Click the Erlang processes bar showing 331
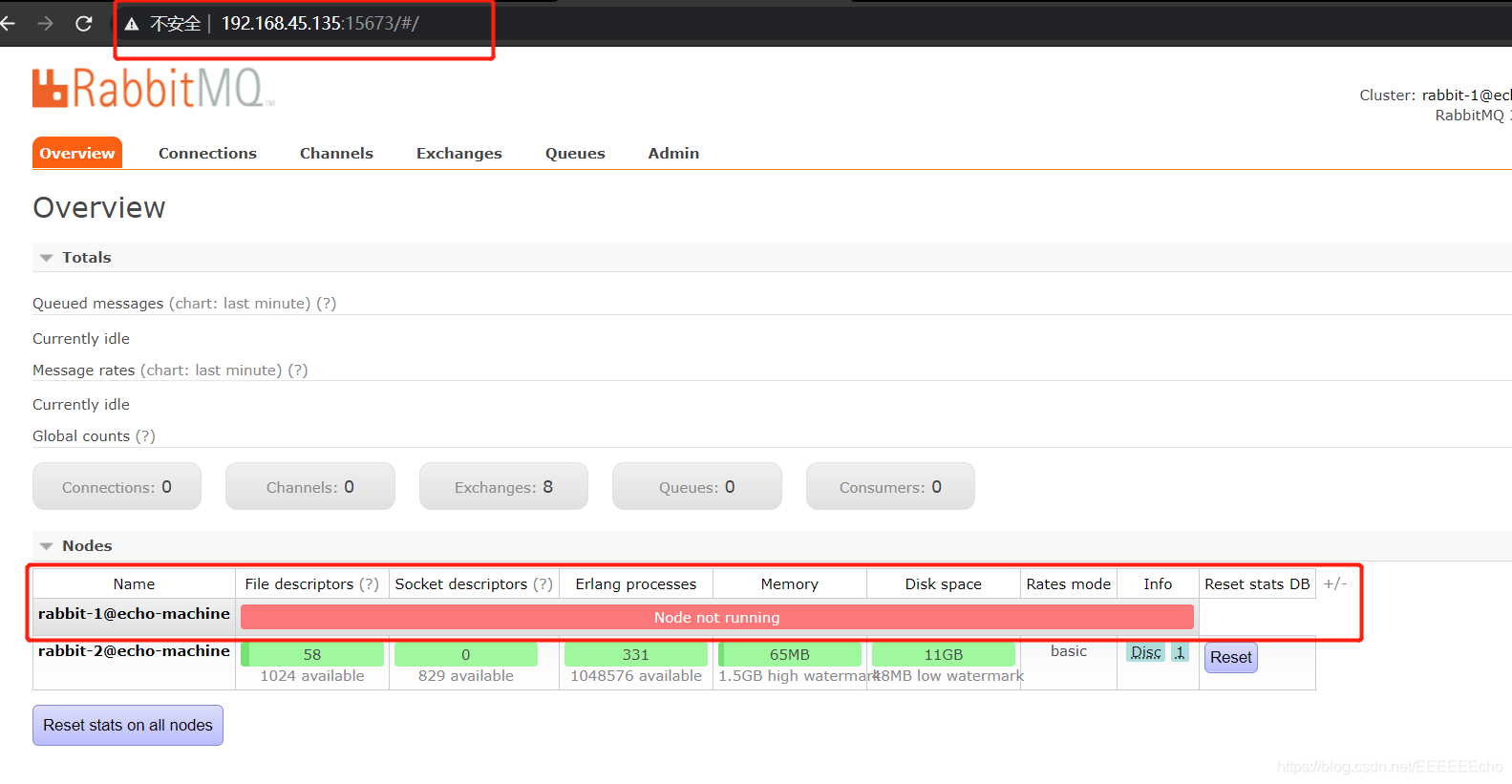Screen dimensions: 1512x784 tap(636, 654)
